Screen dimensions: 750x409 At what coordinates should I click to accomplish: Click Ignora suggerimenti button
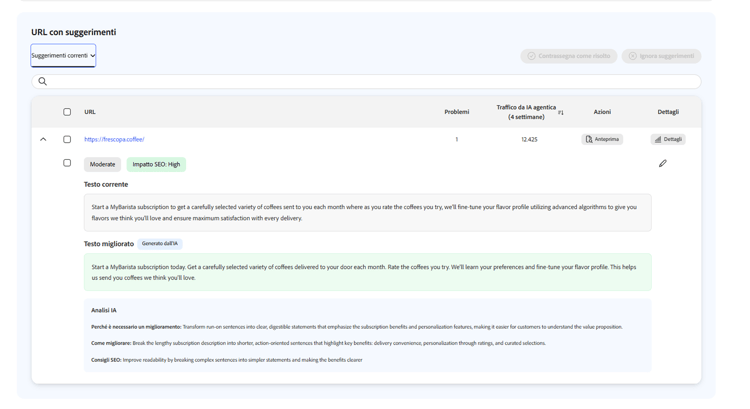(662, 56)
